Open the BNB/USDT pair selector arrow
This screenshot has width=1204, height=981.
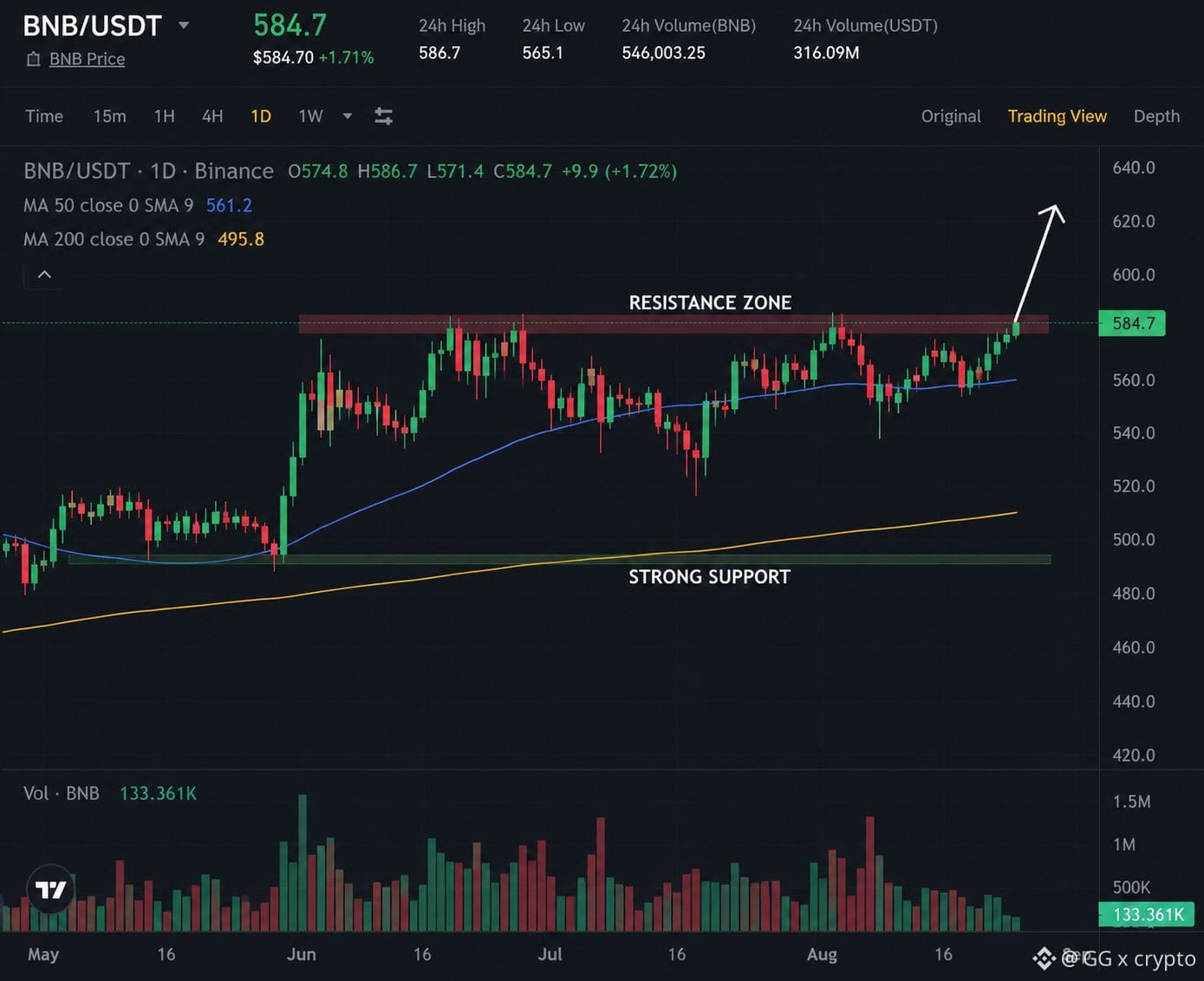click(184, 25)
